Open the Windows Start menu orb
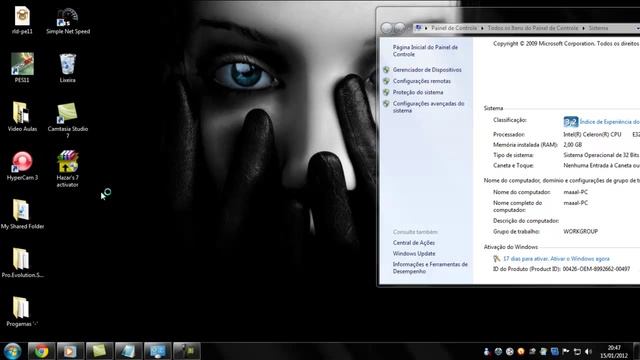Screen dimensions: 640x360 pos(12,351)
